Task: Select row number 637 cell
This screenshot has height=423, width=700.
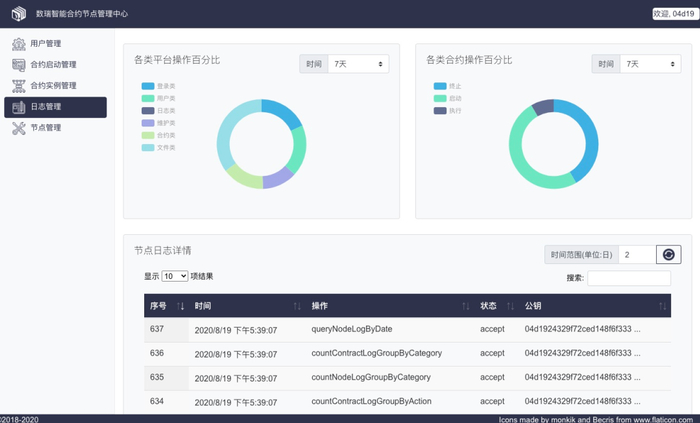Action: (166, 330)
